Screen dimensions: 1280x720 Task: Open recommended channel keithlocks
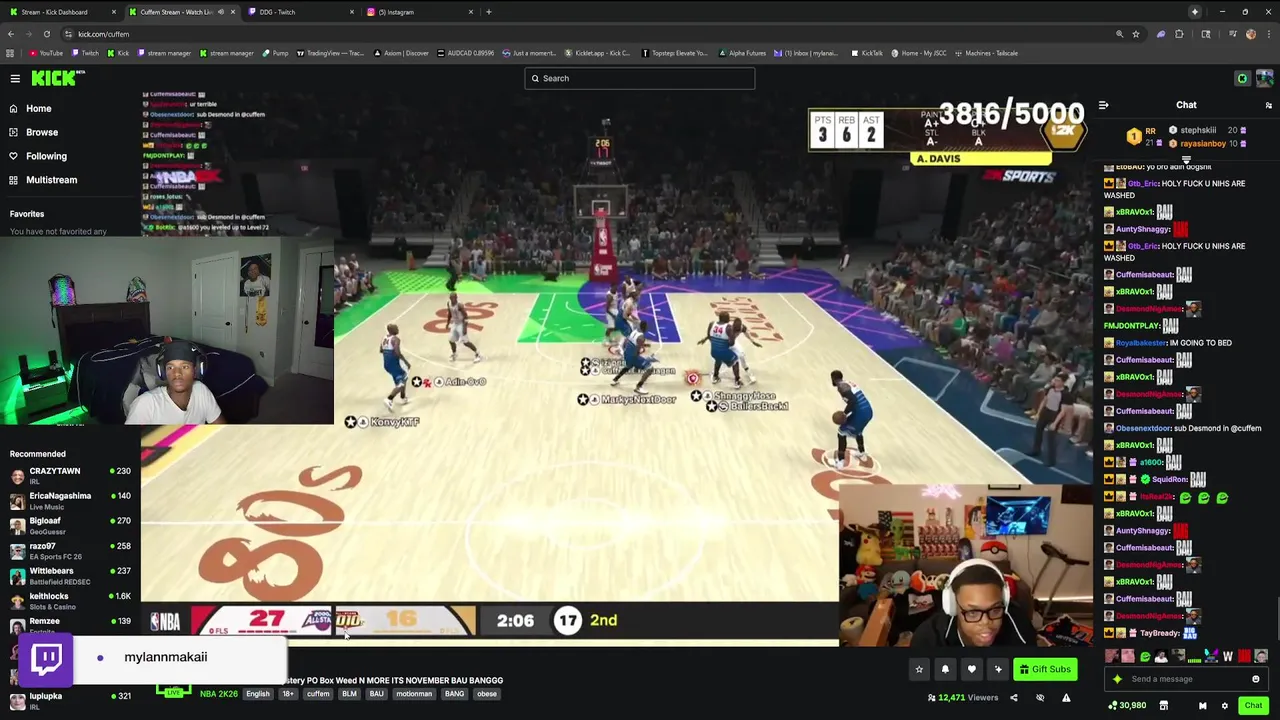coord(70,600)
